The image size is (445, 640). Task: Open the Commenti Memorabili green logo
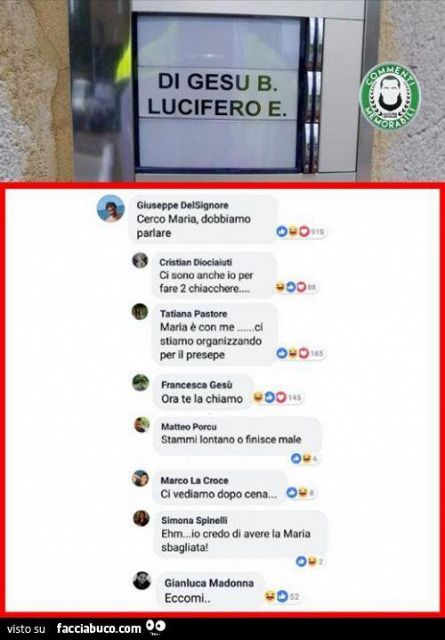[x=390, y=96]
